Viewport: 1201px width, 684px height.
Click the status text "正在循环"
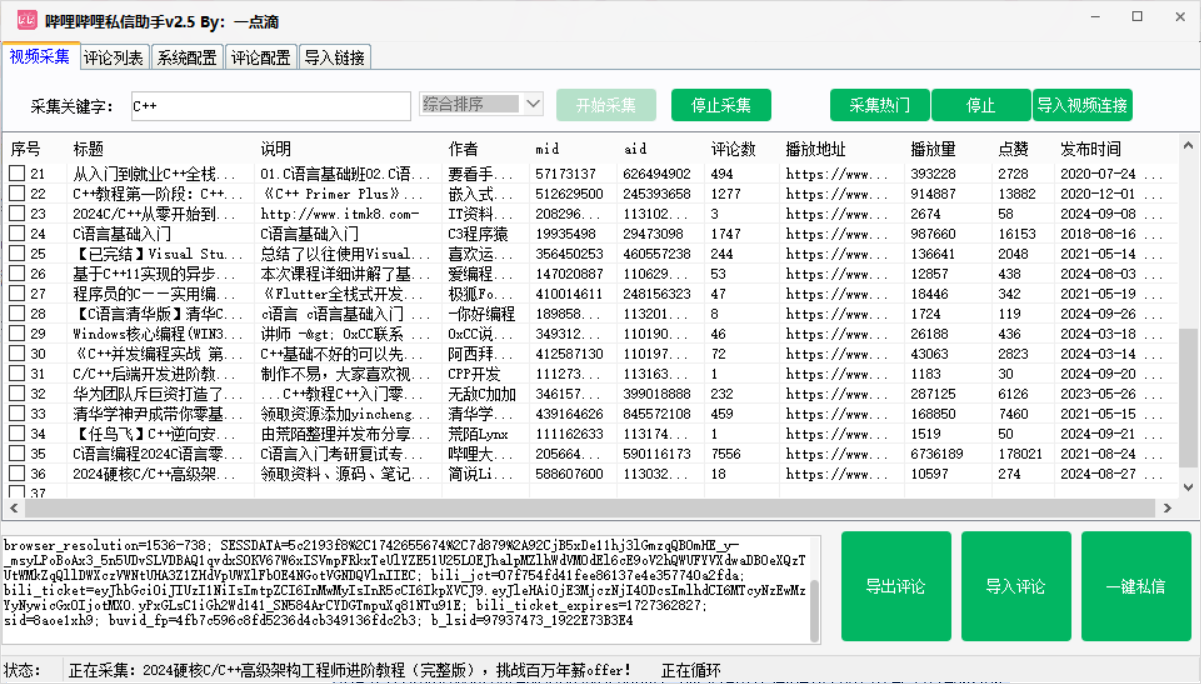click(x=691, y=670)
